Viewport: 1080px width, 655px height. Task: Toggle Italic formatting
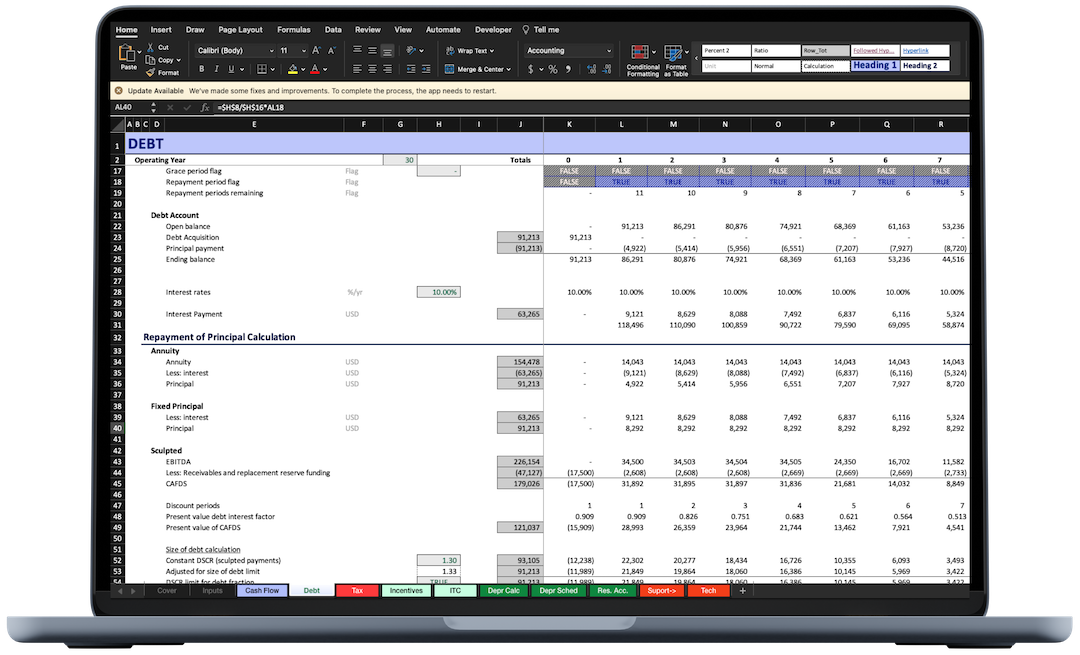point(216,69)
